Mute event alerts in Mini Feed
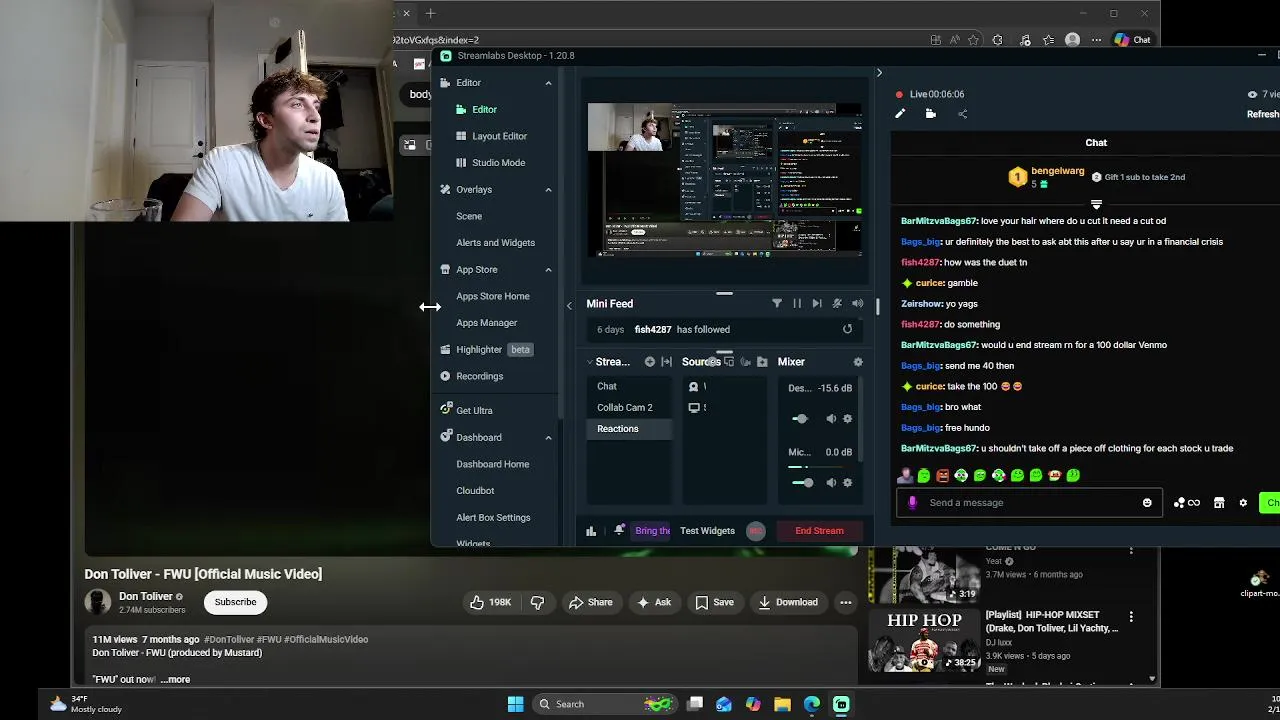Image resolution: width=1280 pixels, height=720 pixels. [x=837, y=303]
